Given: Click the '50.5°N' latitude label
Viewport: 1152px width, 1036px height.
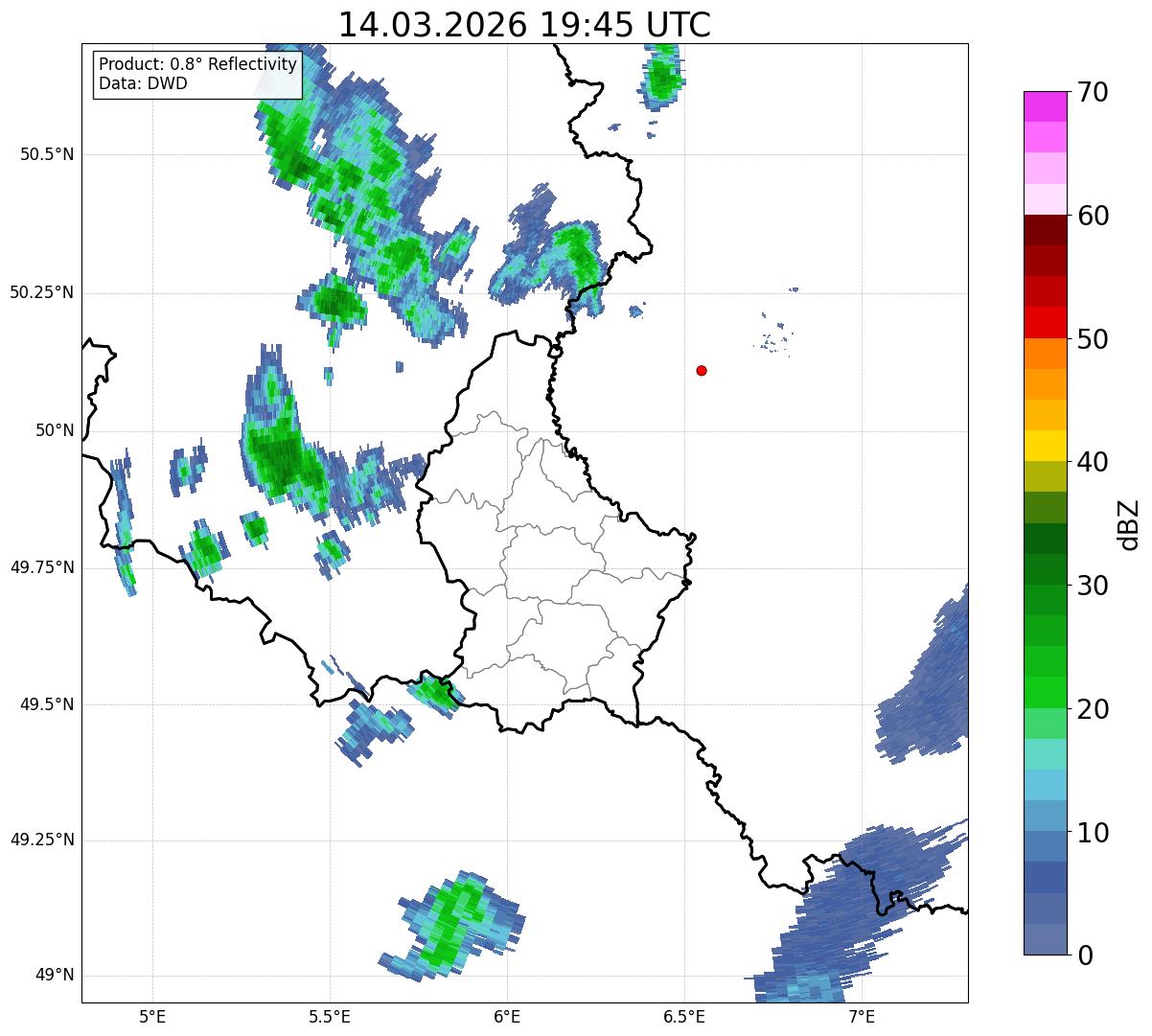Looking at the screenshot, I should point(48,154).
